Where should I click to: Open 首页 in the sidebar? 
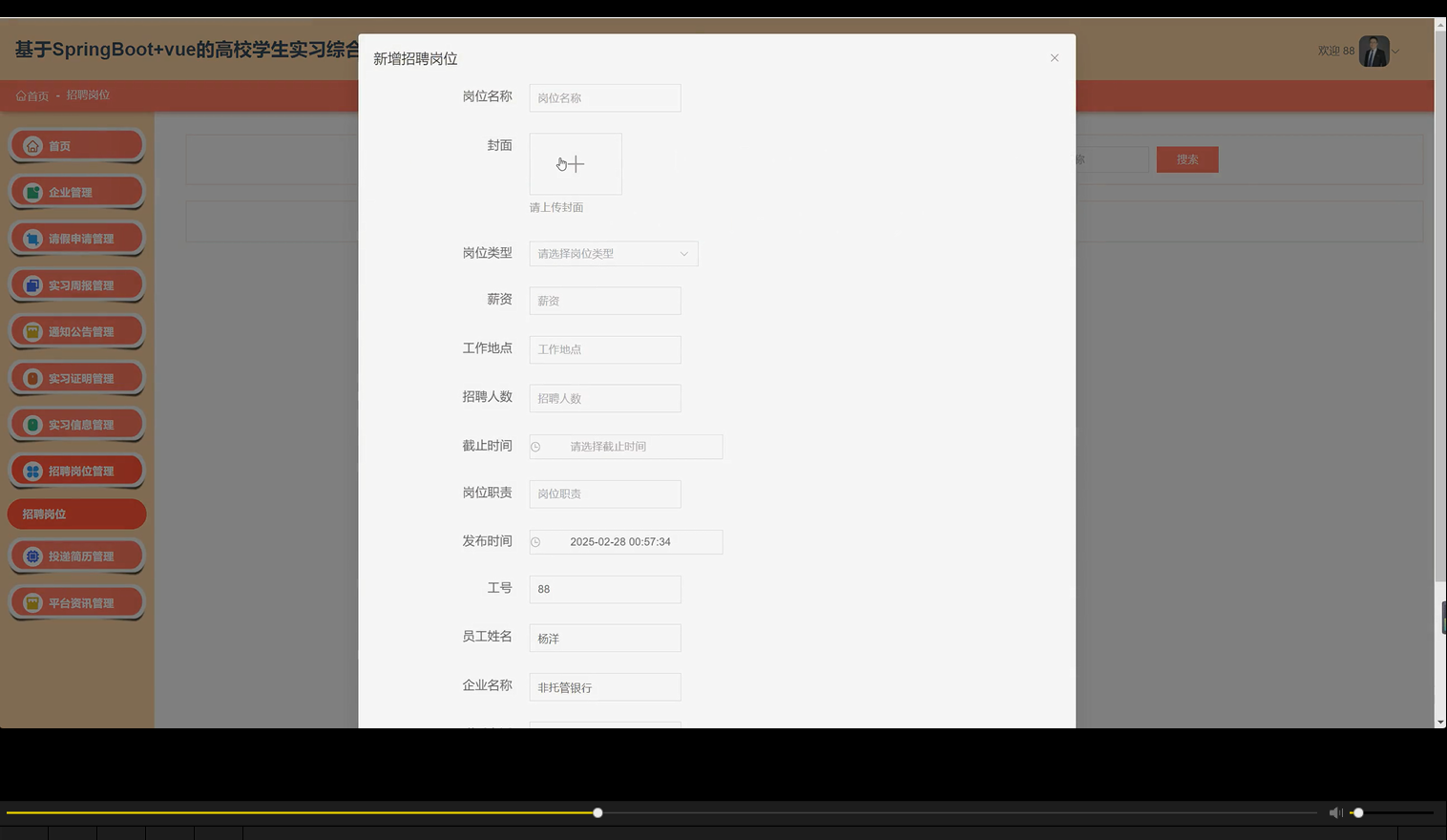coord(76,146)
